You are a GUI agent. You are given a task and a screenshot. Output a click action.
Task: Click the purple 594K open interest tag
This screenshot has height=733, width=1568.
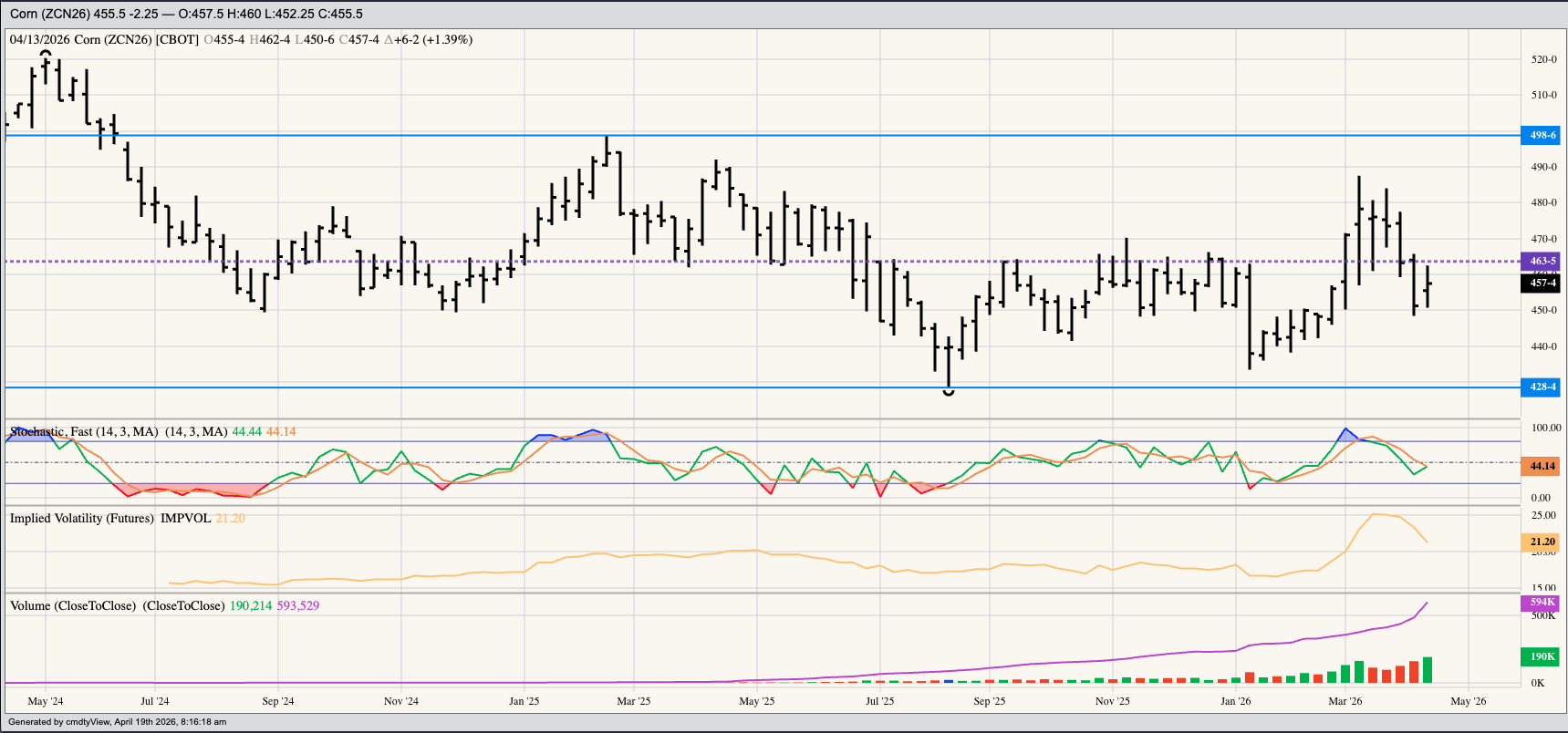click(x=1542, y=603)
